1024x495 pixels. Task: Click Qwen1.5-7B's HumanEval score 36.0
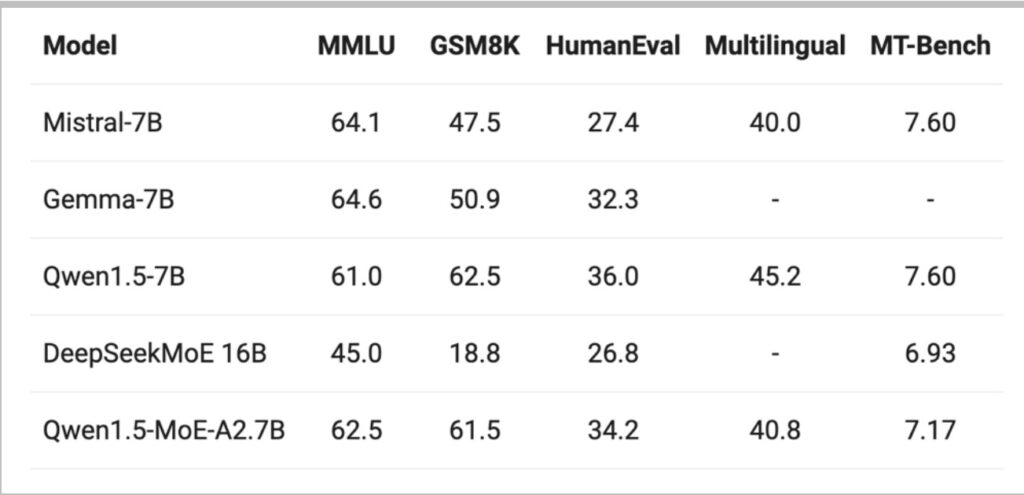[613, 276]
